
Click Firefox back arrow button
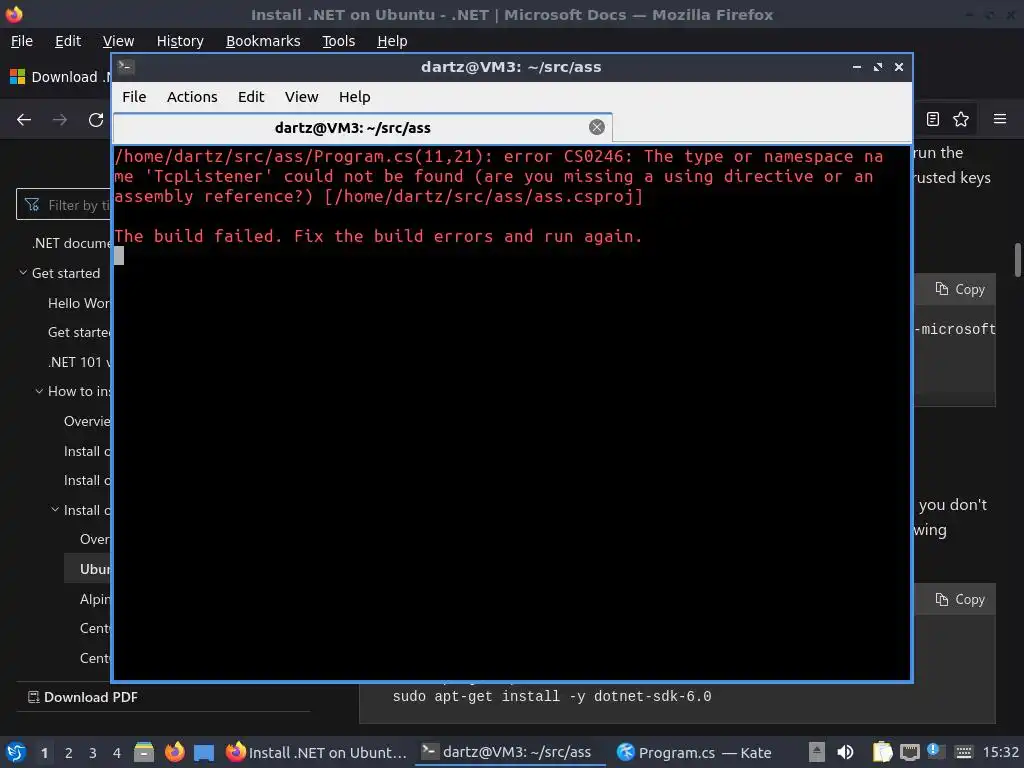pos(24,120)
